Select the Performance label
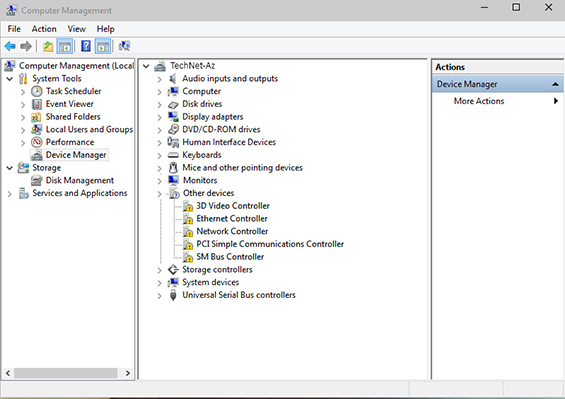 pyautogui.click(x=70, y=142)
